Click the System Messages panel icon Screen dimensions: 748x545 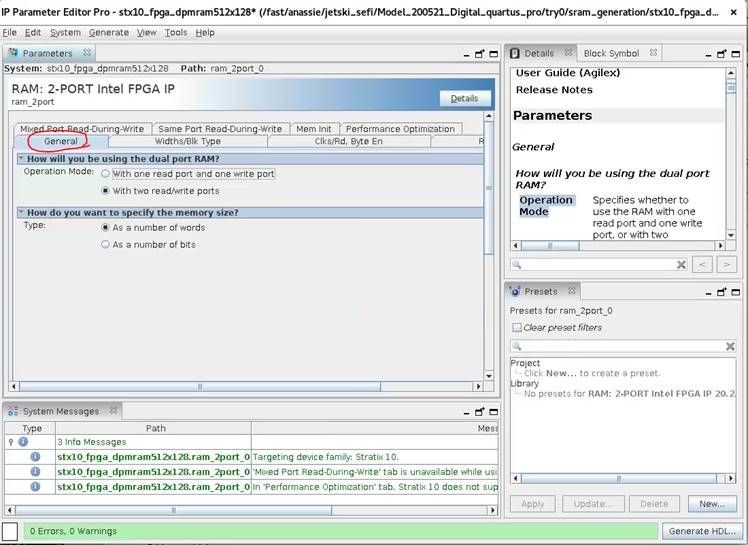[13, 411]
